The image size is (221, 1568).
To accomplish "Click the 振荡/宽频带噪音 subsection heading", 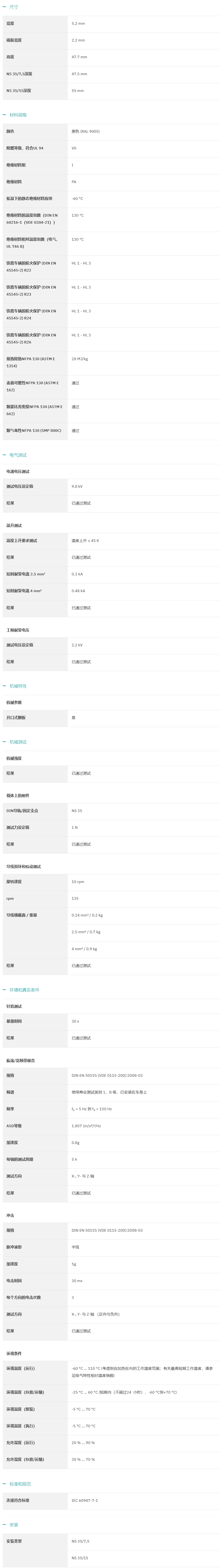I will pos(21,1060).
